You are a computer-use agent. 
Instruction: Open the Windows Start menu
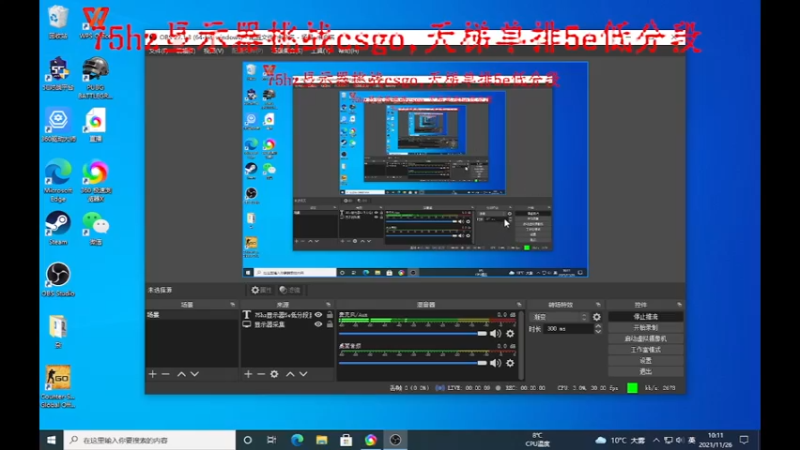pyautogui.click(x=52, y=440)
